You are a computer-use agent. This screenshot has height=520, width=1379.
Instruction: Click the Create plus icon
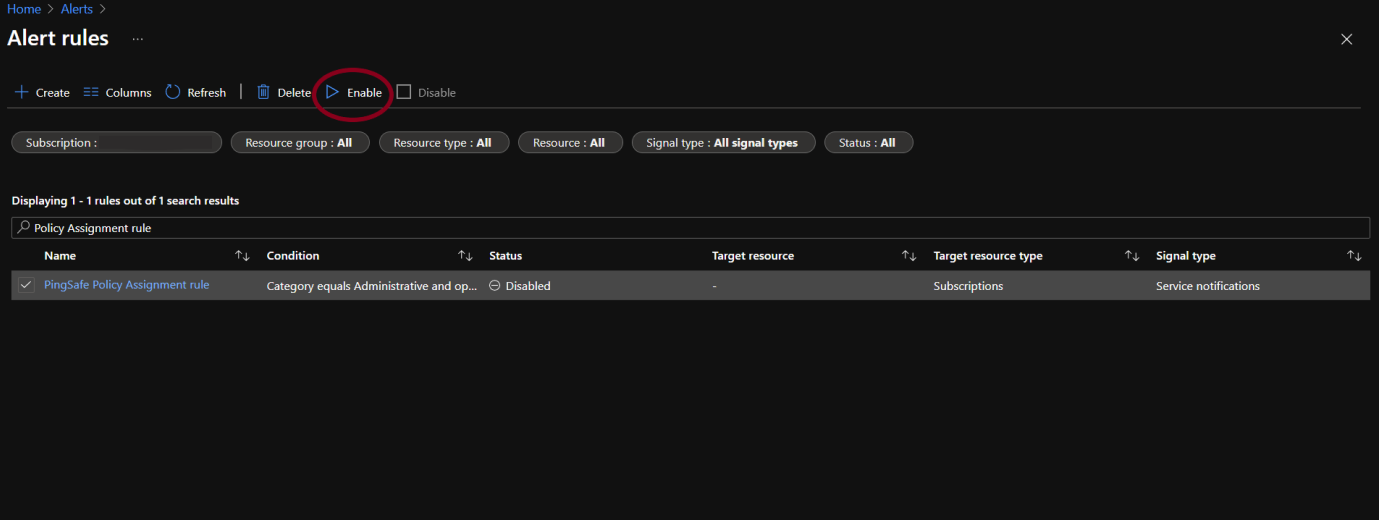pyautogui.click(x=21, y=92)
